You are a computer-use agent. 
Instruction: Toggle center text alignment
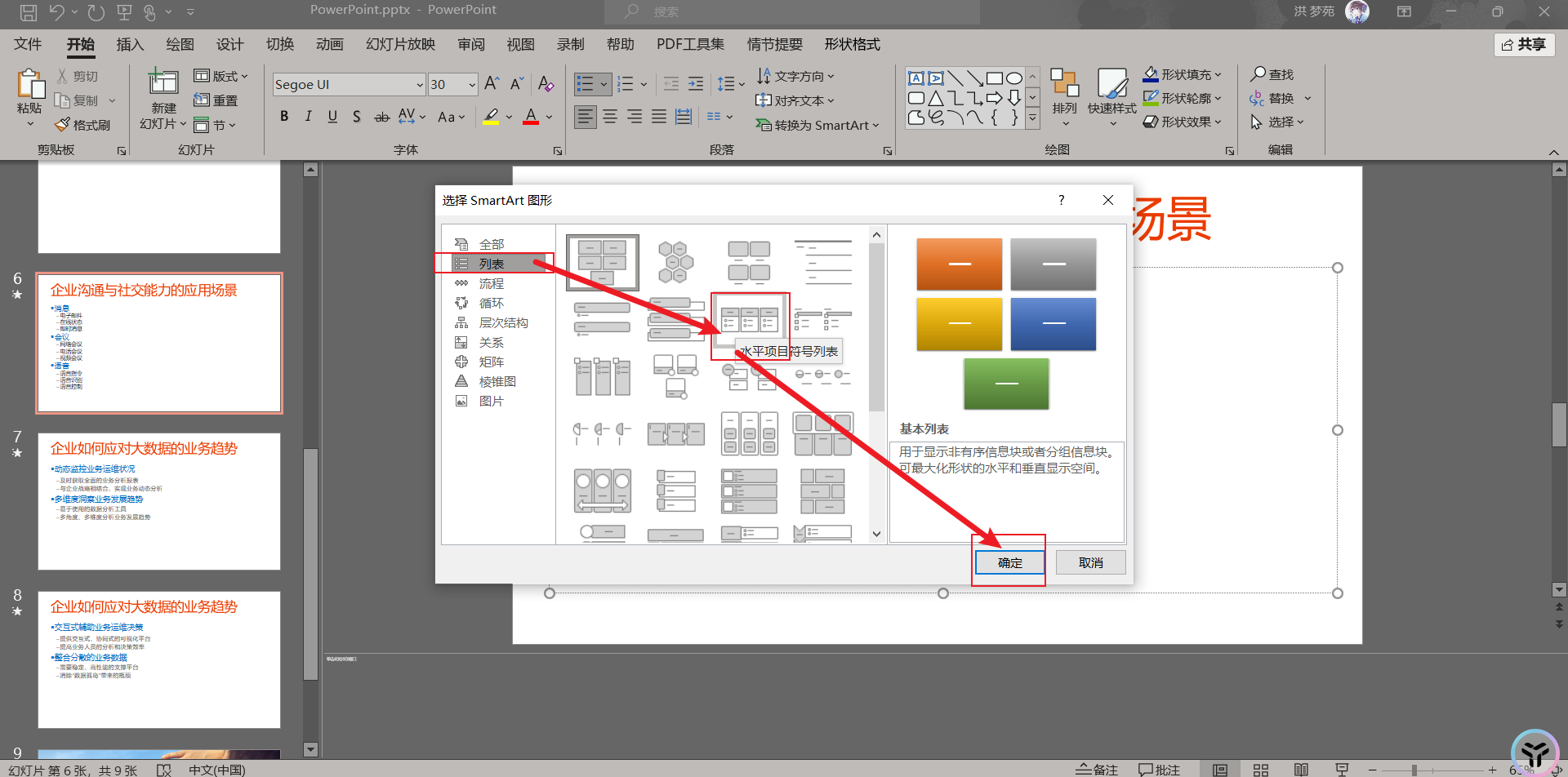610,117
